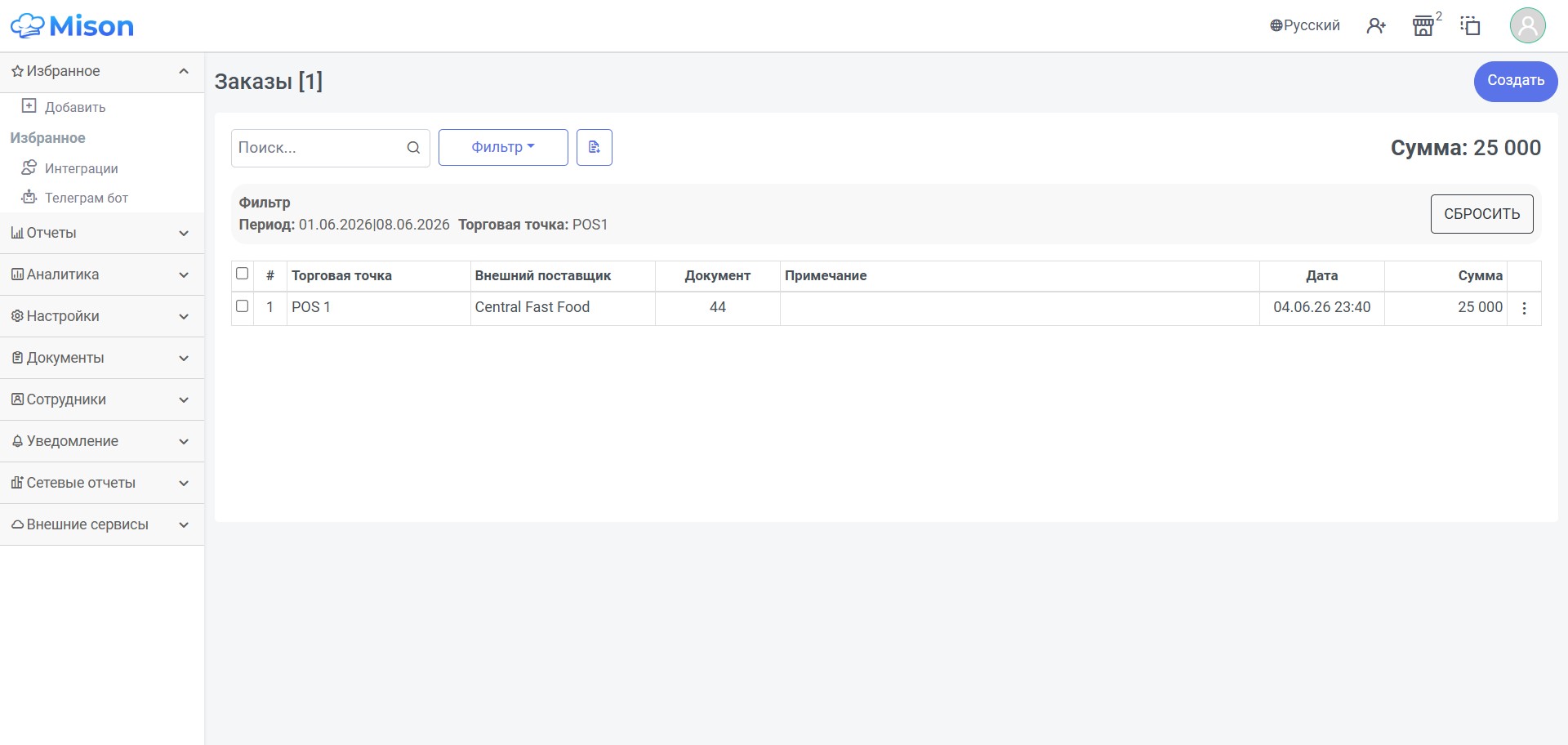Click the Добавить favorites link
The height and width of the screenshot is (745, 1568).
[75, 107]
